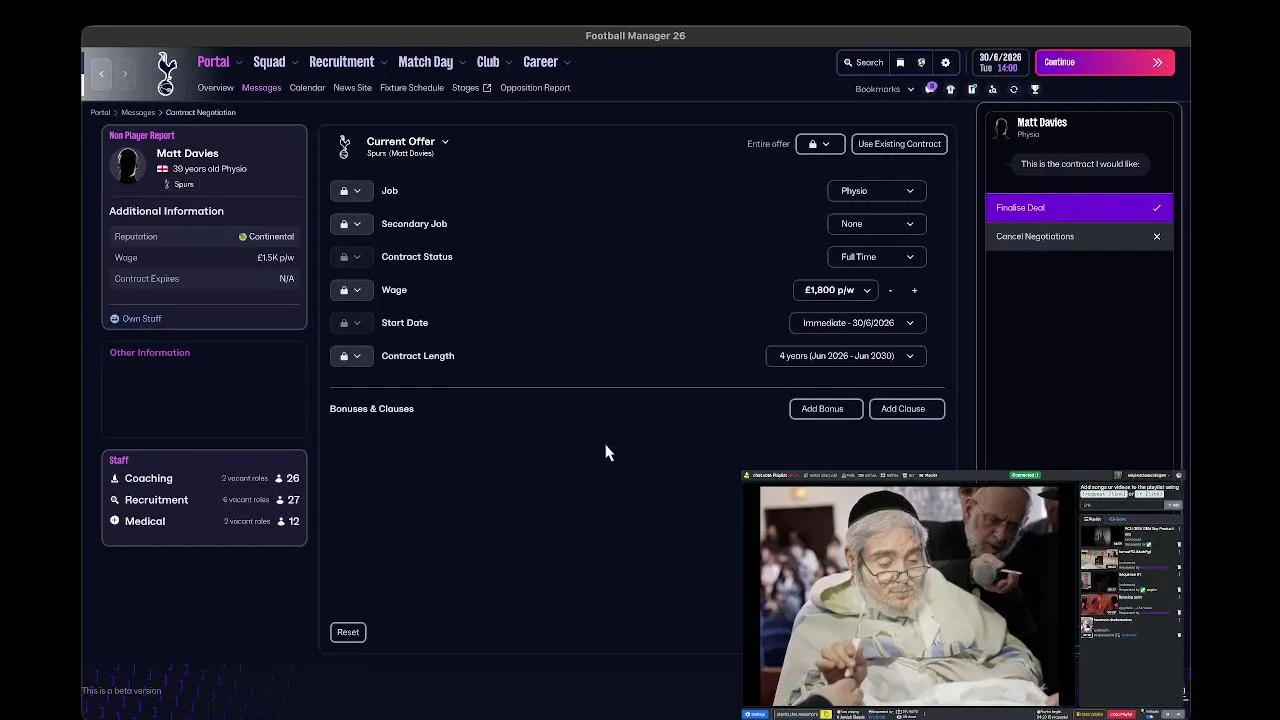Click the tactics board icon shortcut
The height and width of the screenshot is (720, 1280).
tap(972, 89)
